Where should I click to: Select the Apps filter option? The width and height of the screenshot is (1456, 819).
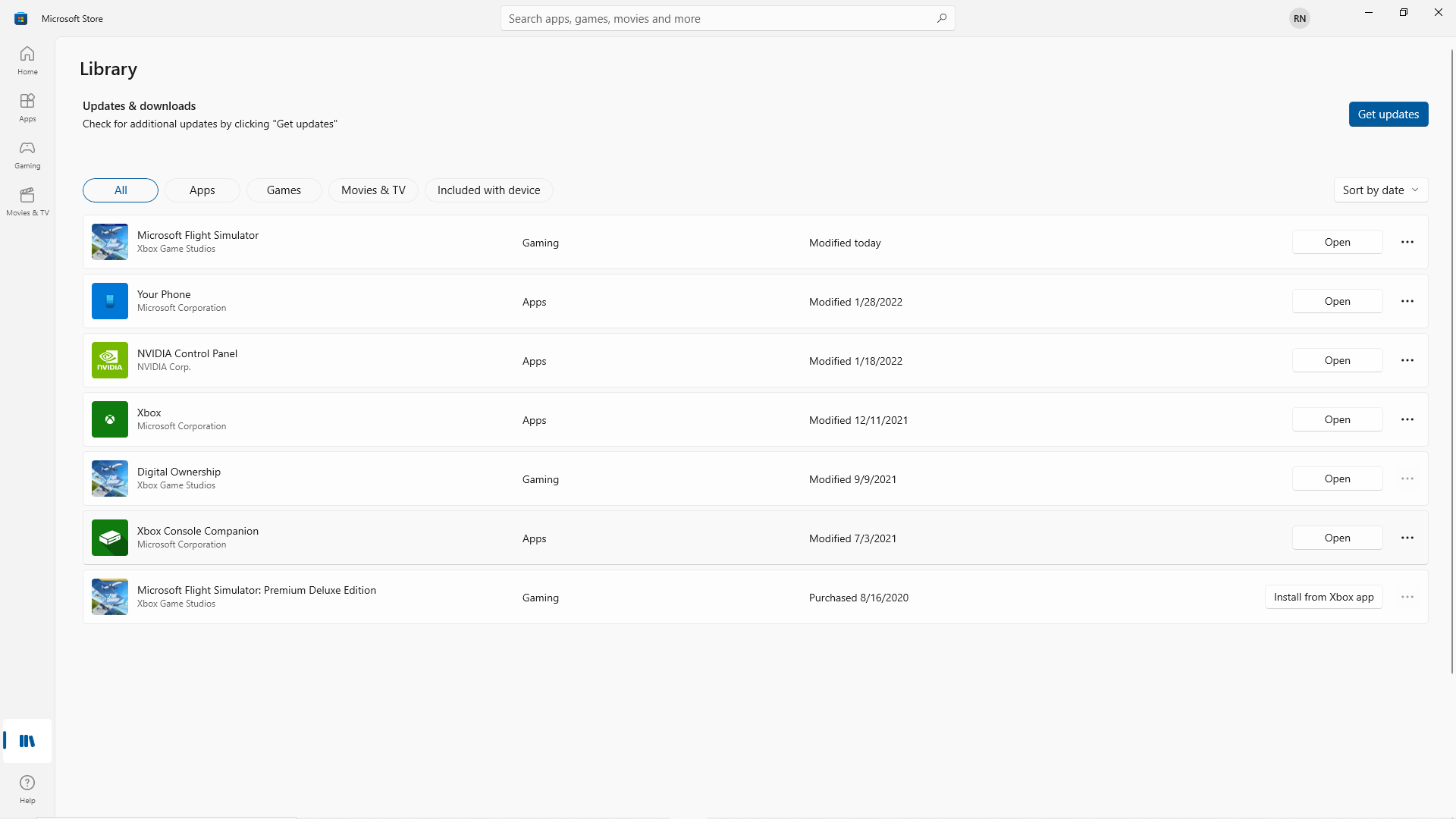[x=202, y=190]
